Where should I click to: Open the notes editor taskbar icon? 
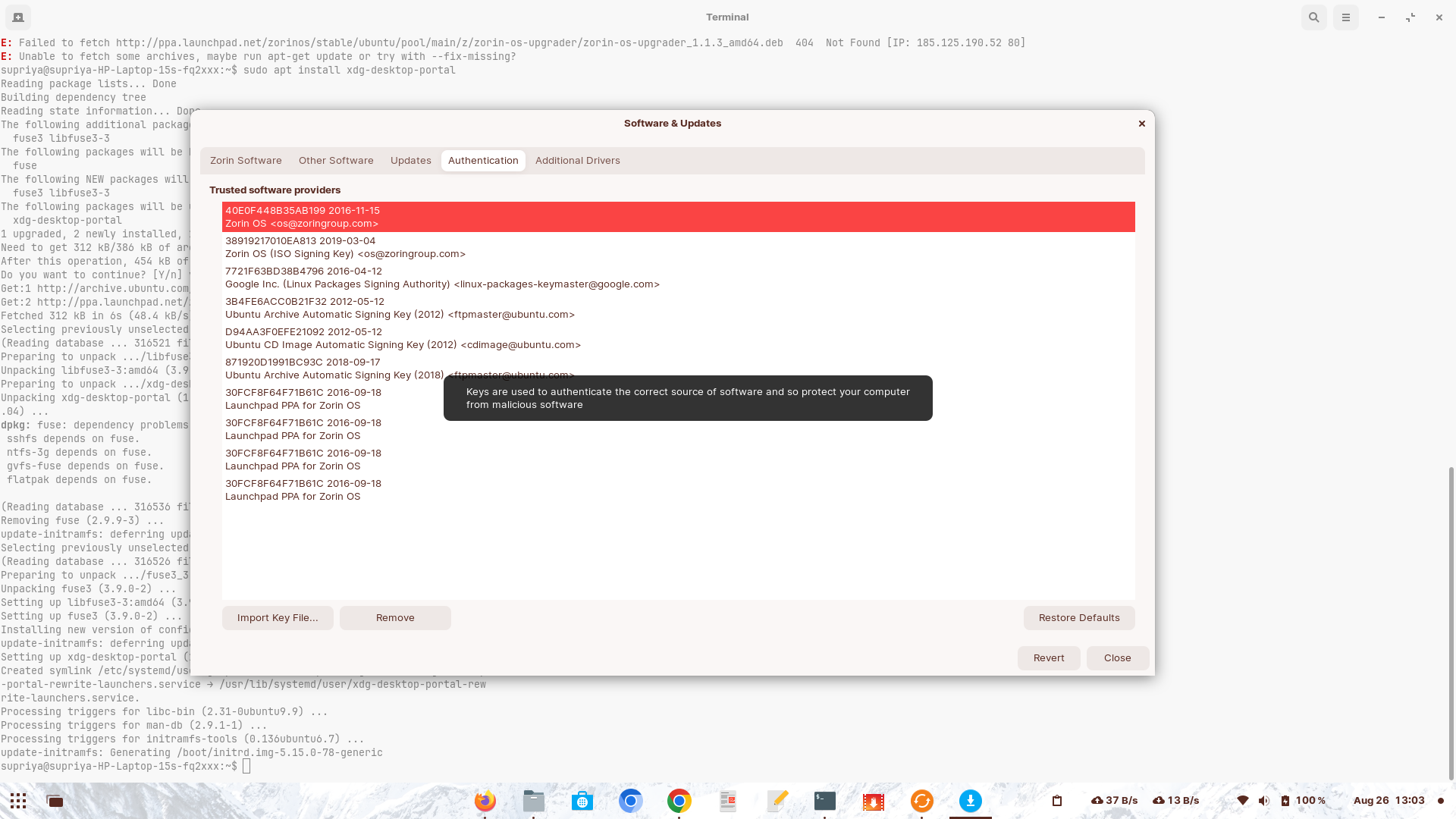pos(777,801)
